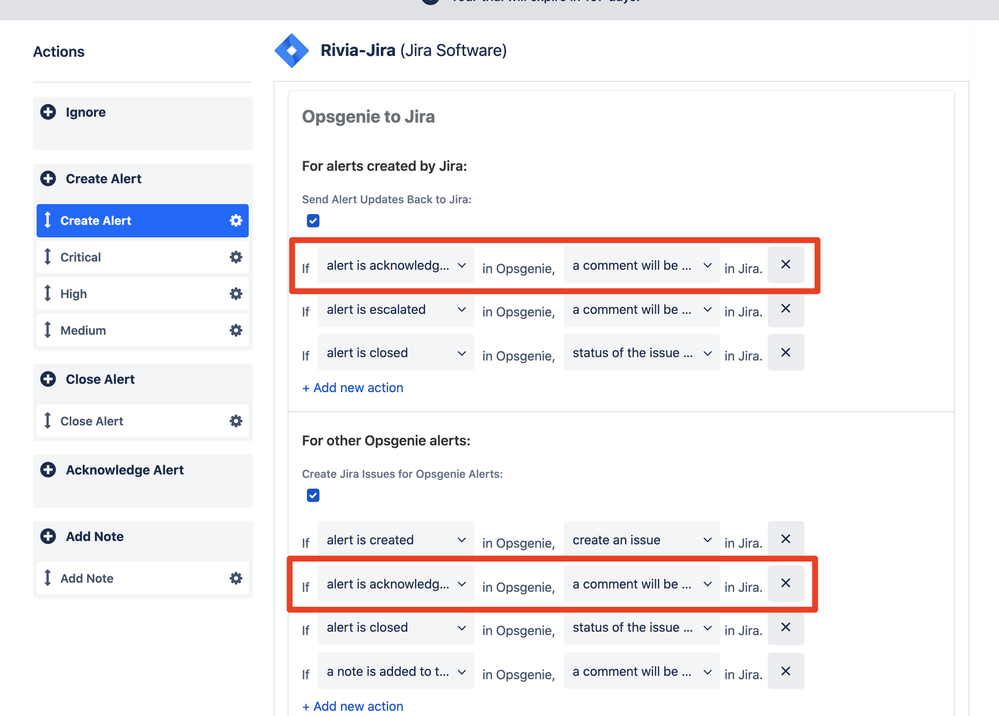Select the Add Note action item

(x=143, y=578)
